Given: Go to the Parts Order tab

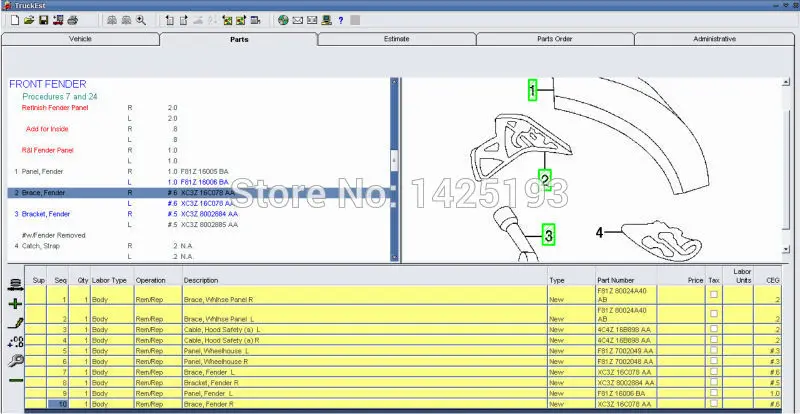Looking at the screenshot, I should coord(555,39).
